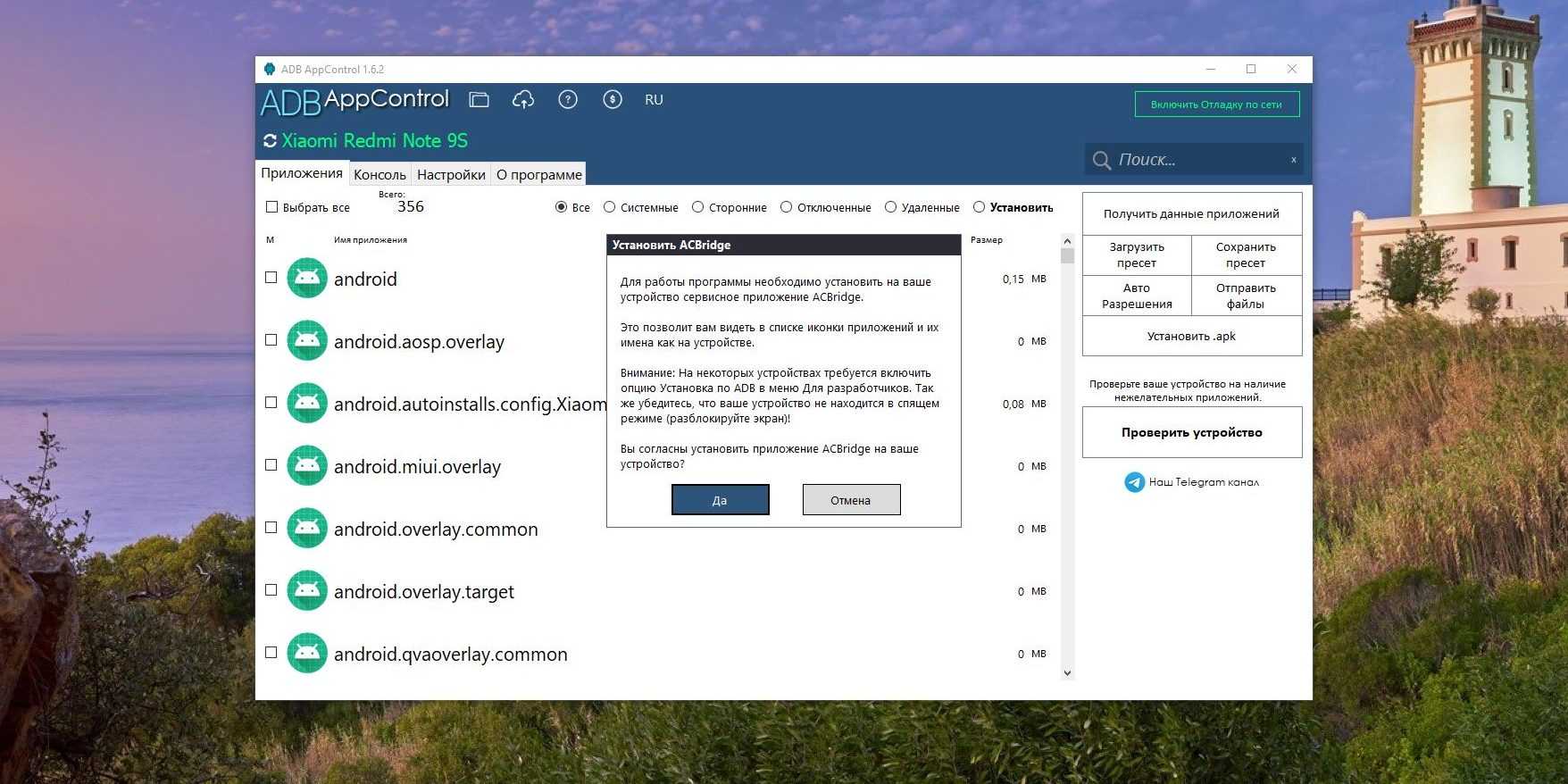Viewport: 1568px width, 784px height.
Task: Change language using RU selector
Action: [x=654, y=100]
